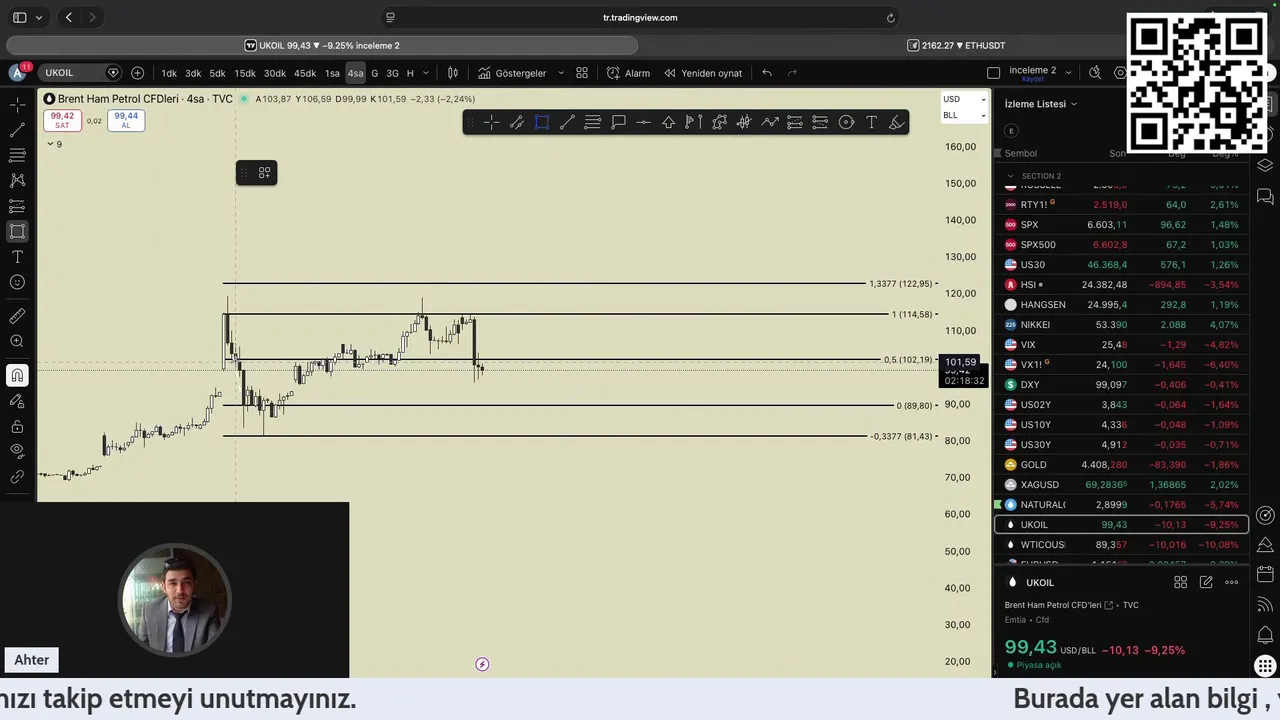Open the Fibonacci tools in left sidebar
Screen dimensions: 1280x720
pyautogui.click(x=18, y=155)
